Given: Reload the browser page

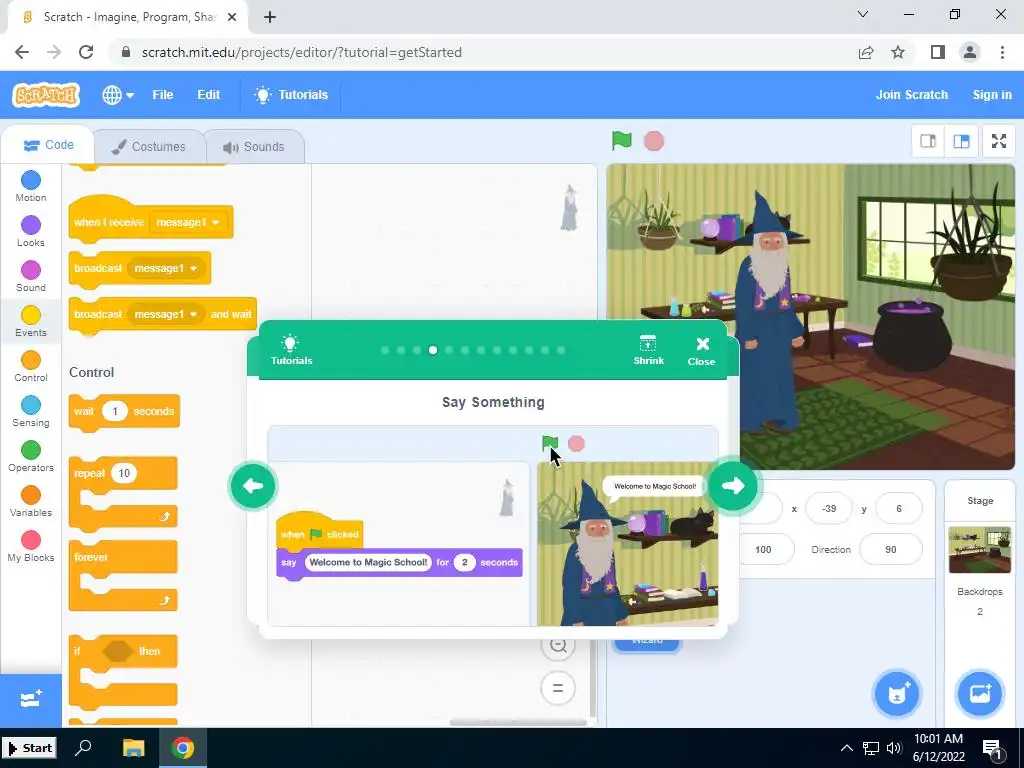Looking at the screenshot, I should pyautogui.click(x=86, y=52).
